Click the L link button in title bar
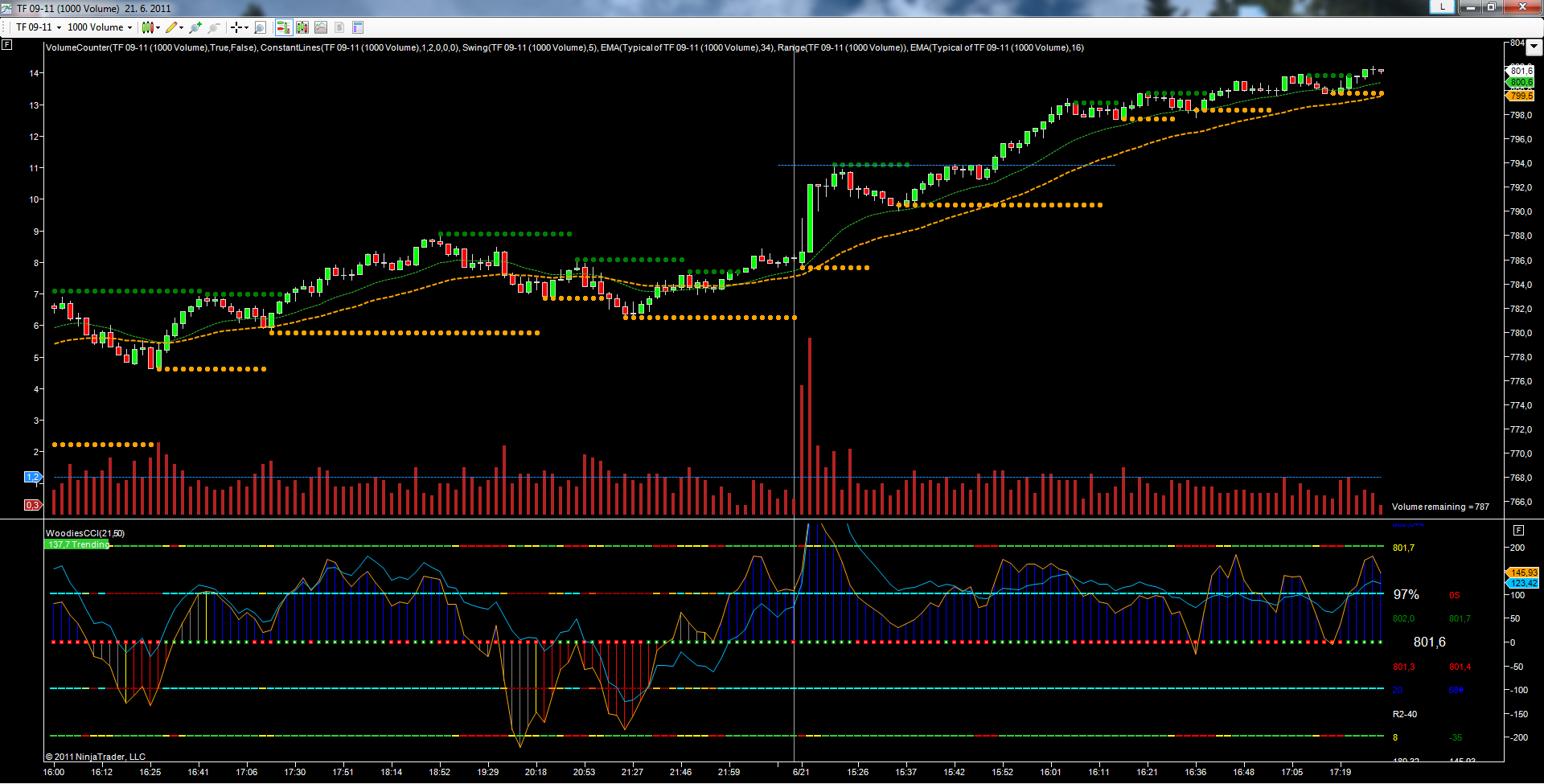1544x784 pixels. click(x=1442, y=7)
